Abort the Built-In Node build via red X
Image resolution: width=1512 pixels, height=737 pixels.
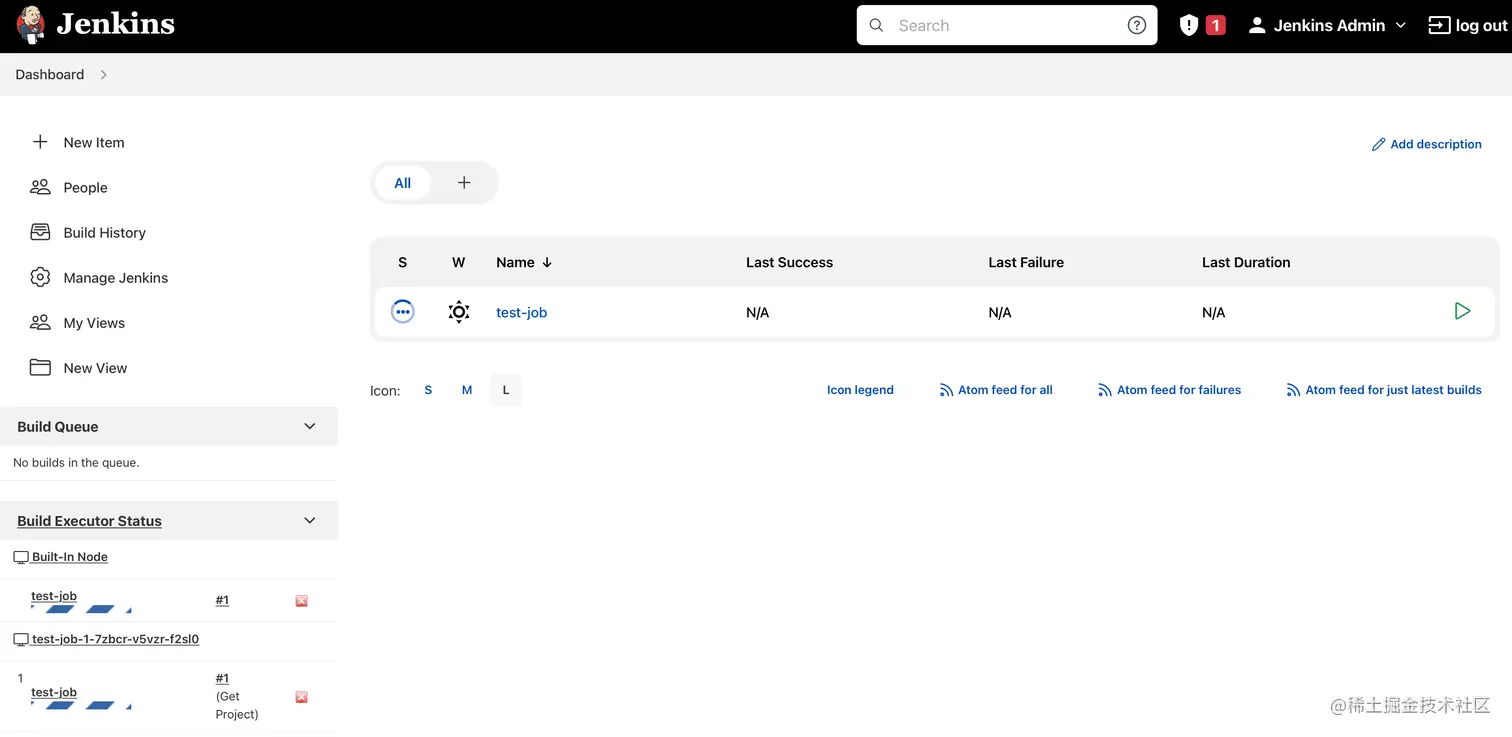[x=301, y=600]
